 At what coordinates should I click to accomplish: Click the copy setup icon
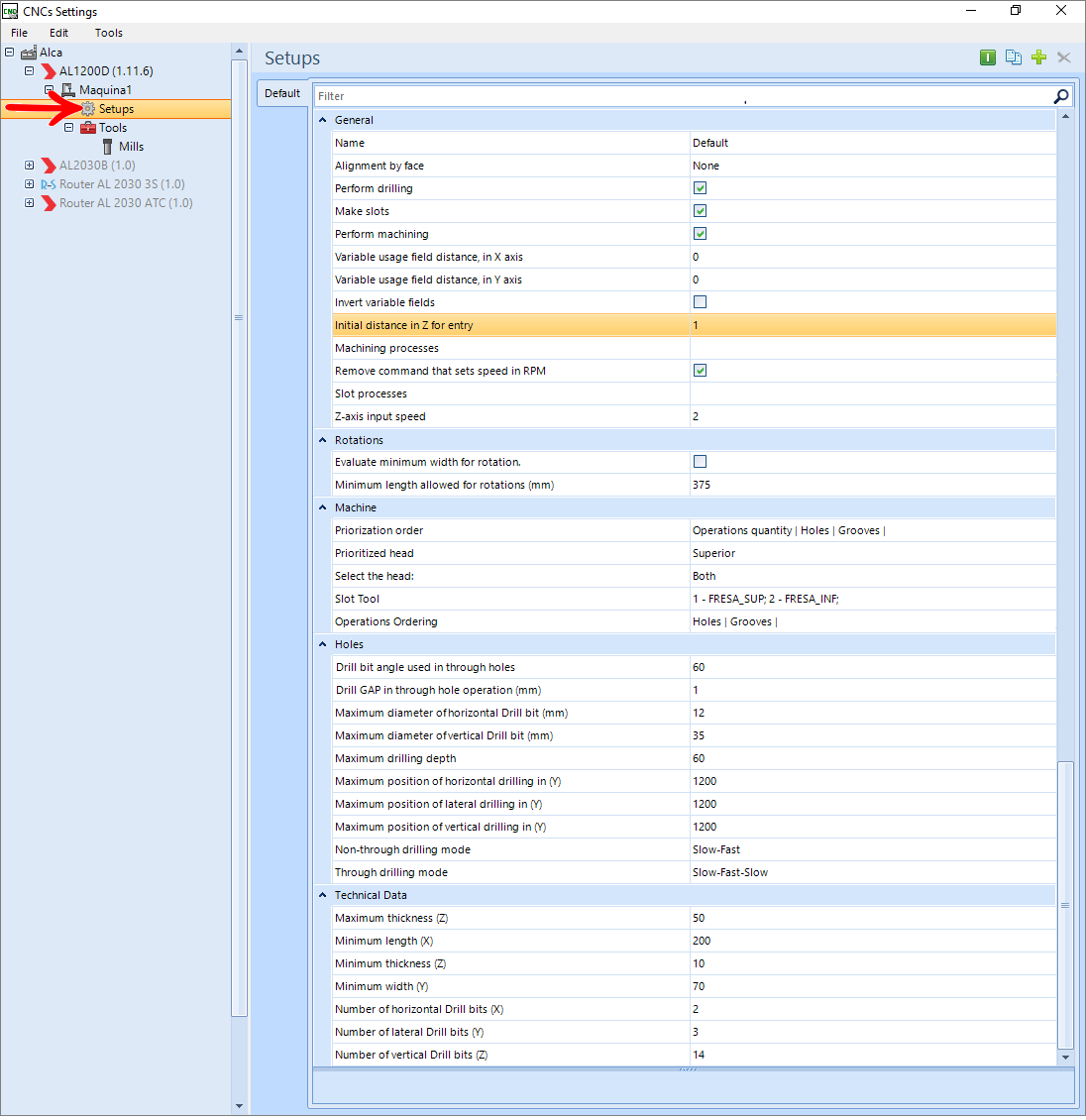[x=1014, y=57]
